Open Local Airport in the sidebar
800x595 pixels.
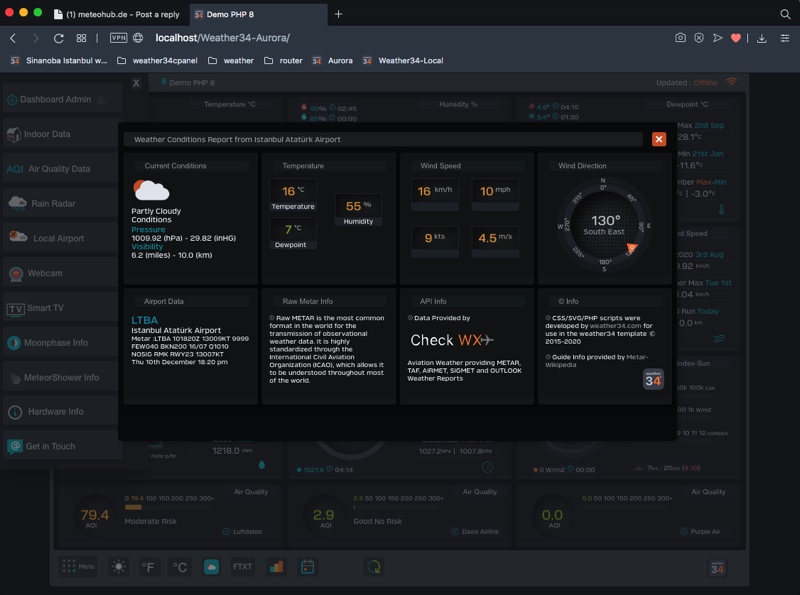pos(62,238)
